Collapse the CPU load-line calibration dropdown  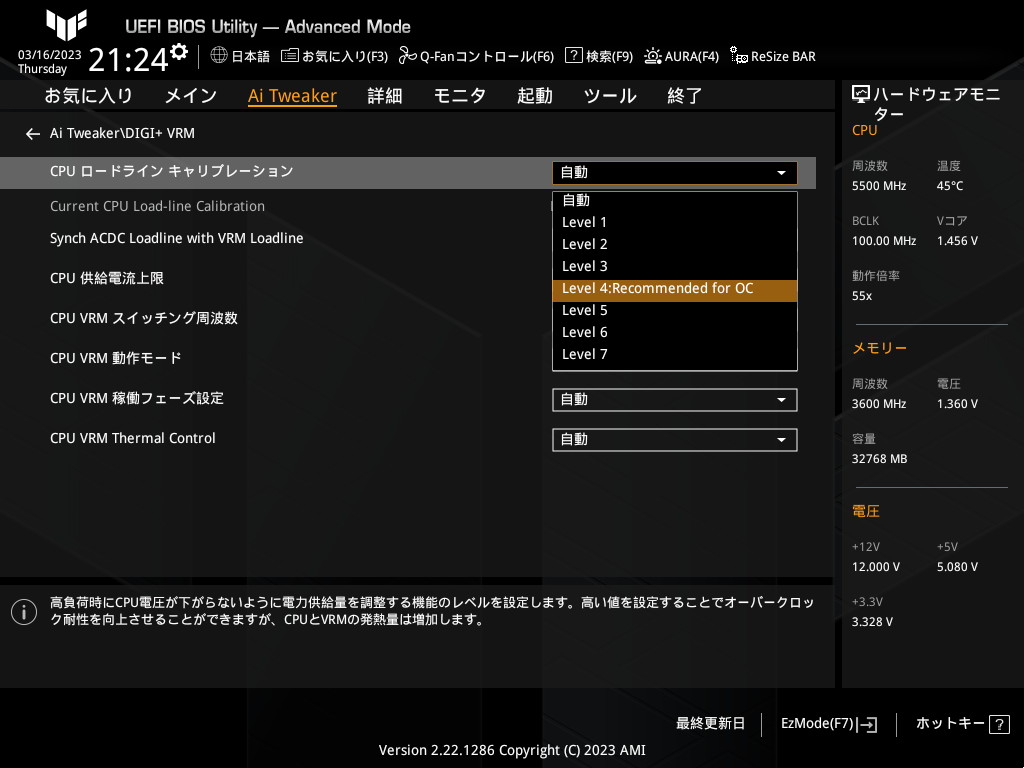click(675, 173)
